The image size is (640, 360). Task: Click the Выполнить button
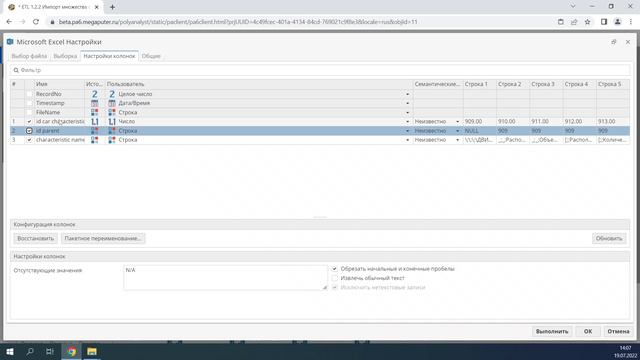552,331
